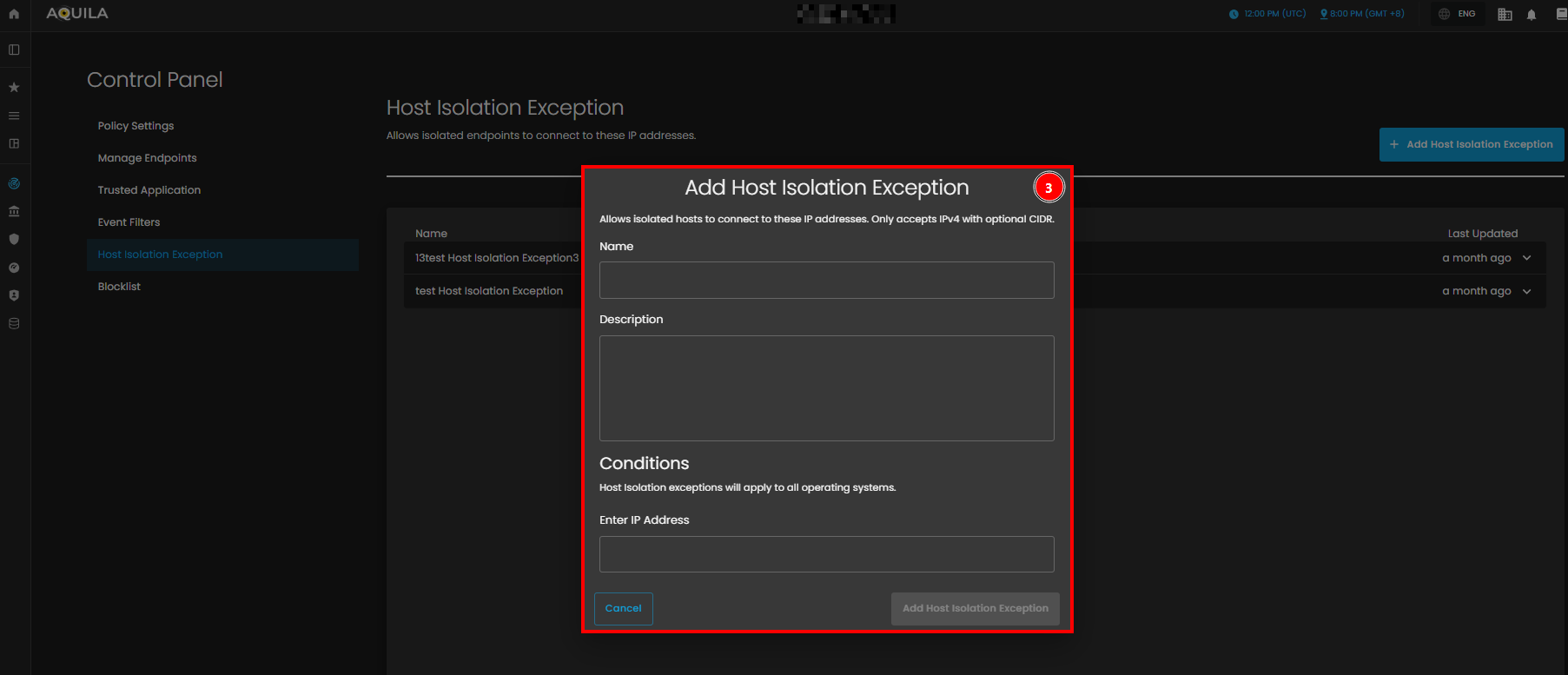This screenshot has height=675, width=1568.
Task: Open favorites via the star icon
Action: click(x=14, y=87)
